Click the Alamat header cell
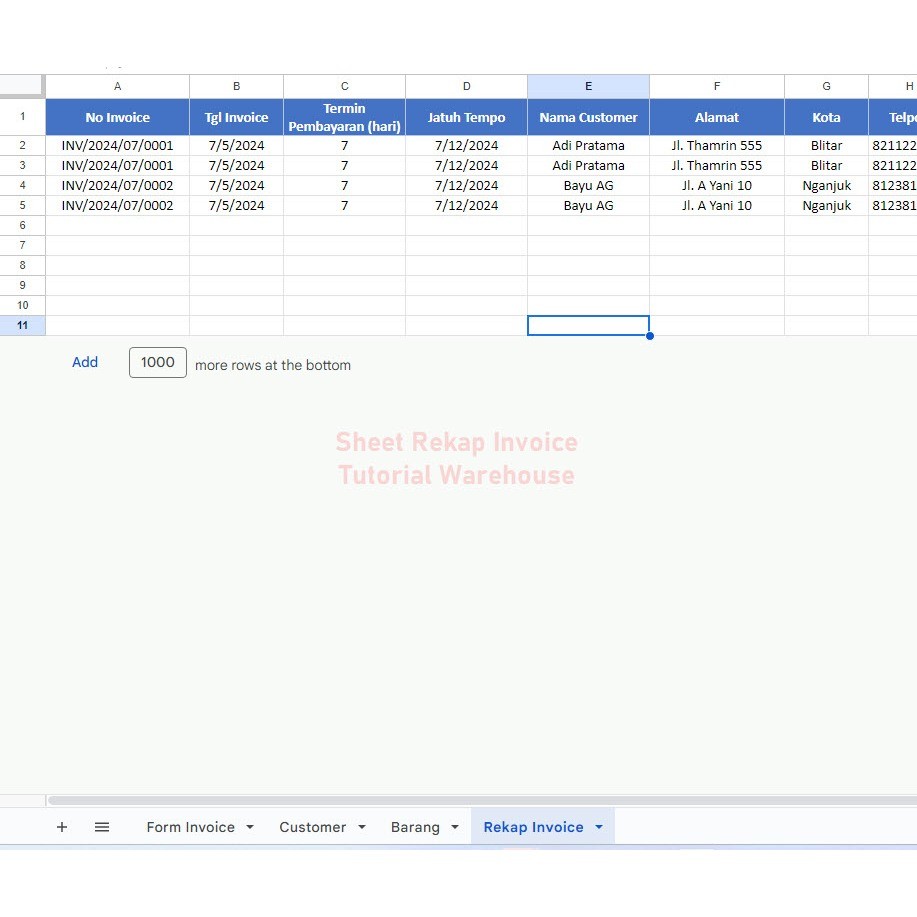 point(717,117)
